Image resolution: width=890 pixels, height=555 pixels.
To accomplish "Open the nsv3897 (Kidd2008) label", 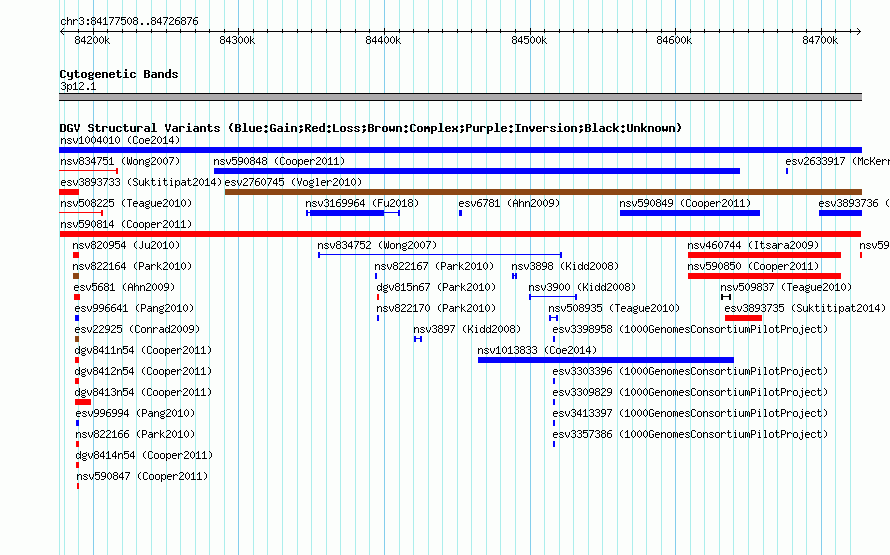I will (x=467, y=329).
